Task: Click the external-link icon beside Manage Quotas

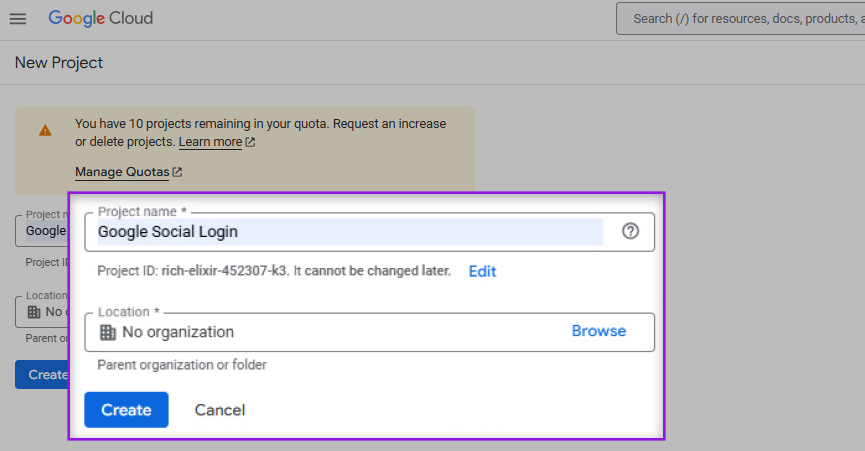Action: [177, 172]
